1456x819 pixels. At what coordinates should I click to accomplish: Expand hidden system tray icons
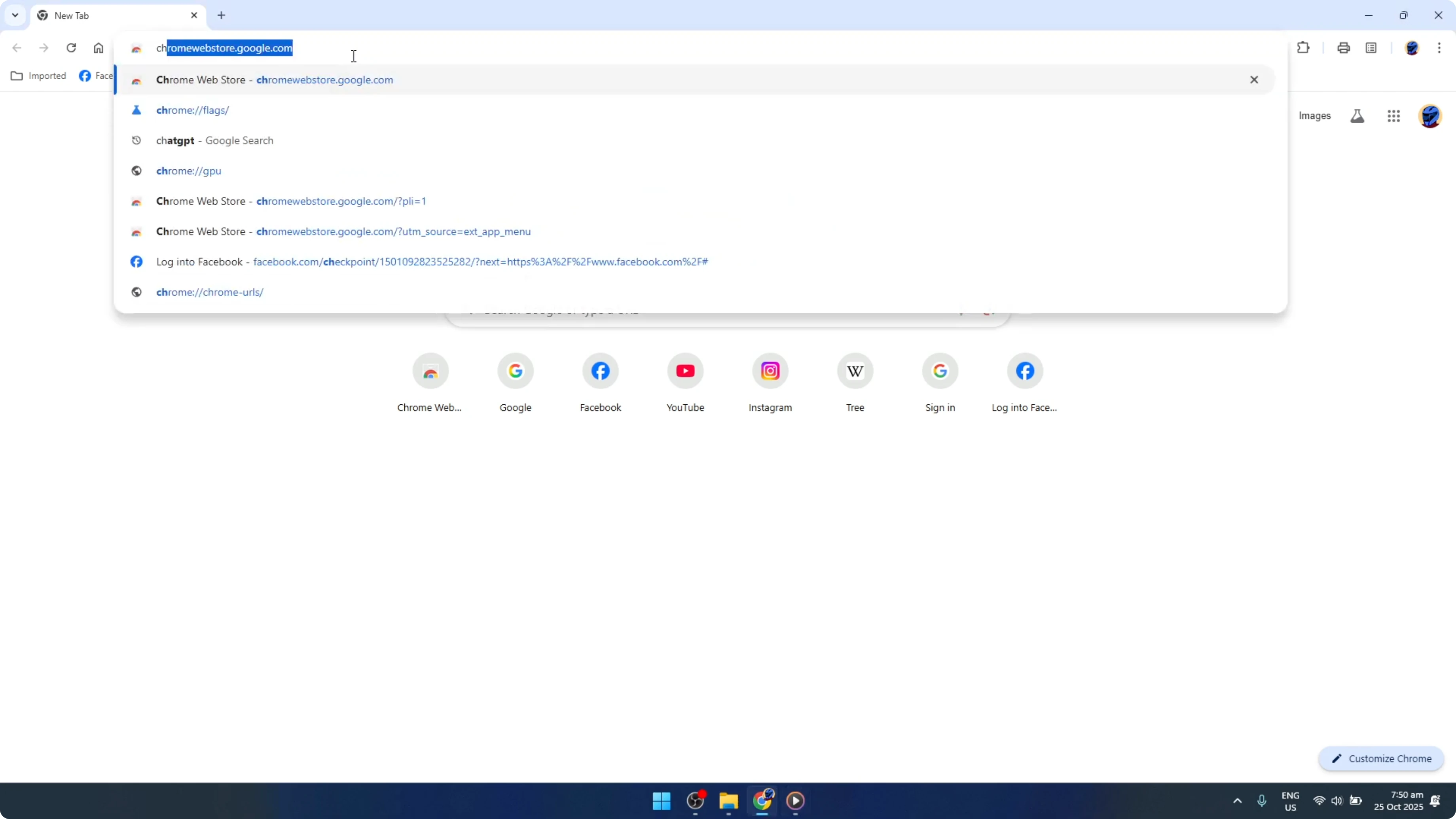pos(1238,801)
